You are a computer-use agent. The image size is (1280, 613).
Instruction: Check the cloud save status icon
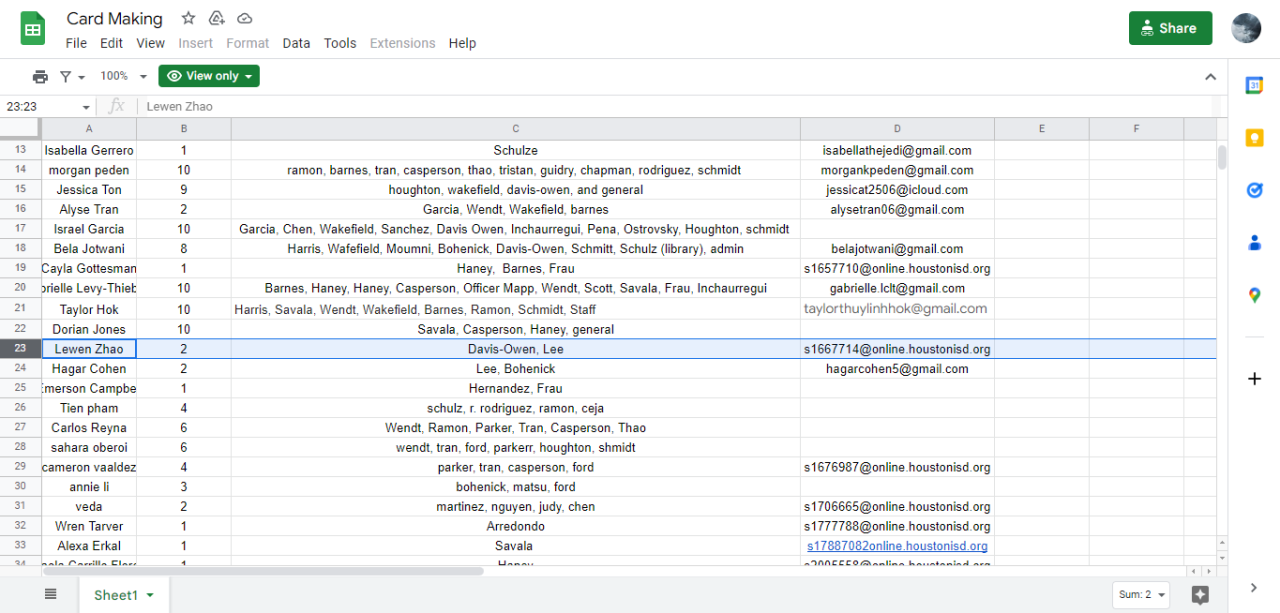[x=245, y=18]
